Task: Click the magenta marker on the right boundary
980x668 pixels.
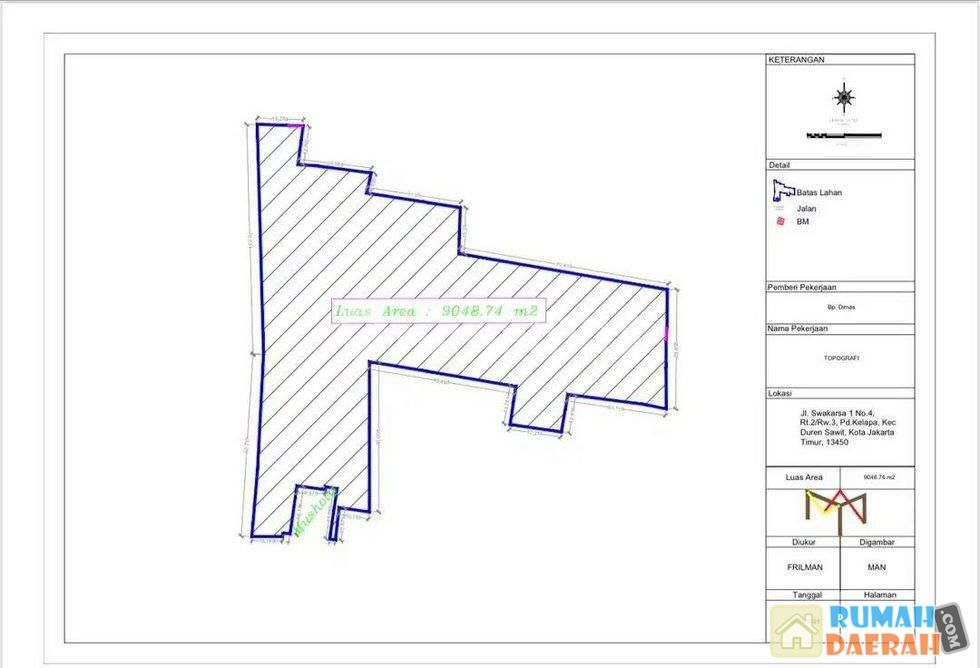Action: click(666, 333)
